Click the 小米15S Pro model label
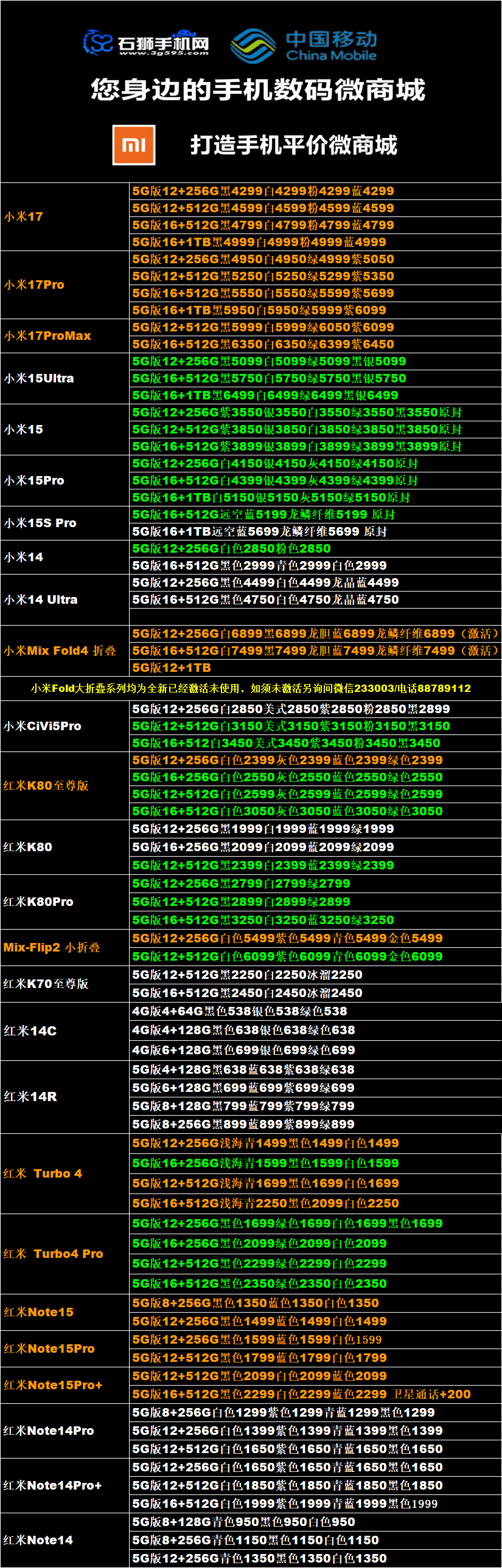This screenshot has width=502, height=1568. coord(40,523)
